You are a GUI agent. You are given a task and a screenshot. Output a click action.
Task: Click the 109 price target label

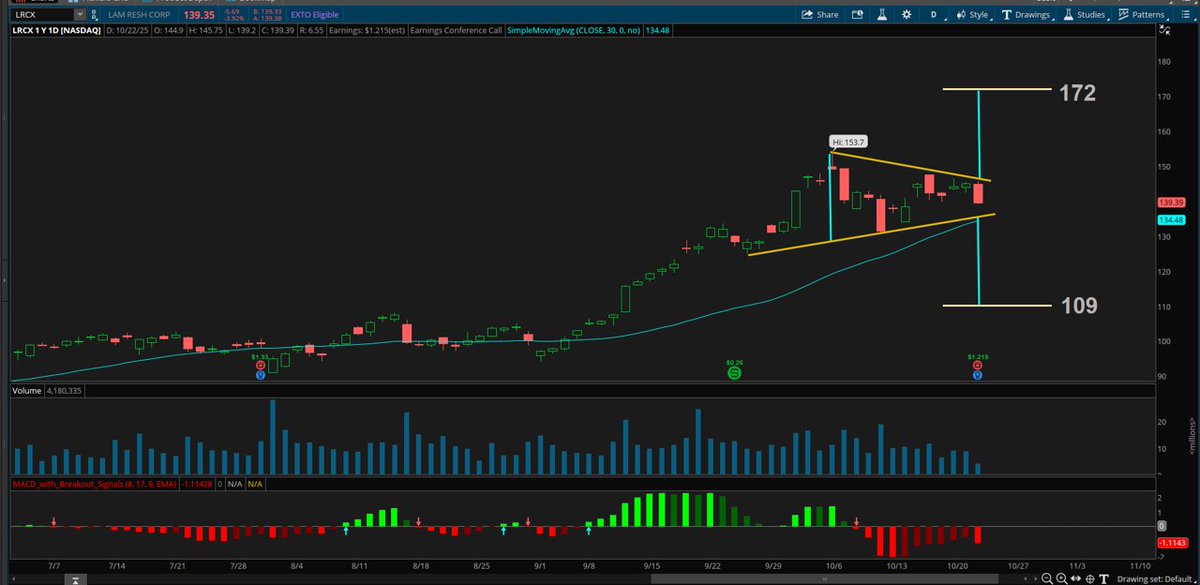click(x=1079, y=305)
